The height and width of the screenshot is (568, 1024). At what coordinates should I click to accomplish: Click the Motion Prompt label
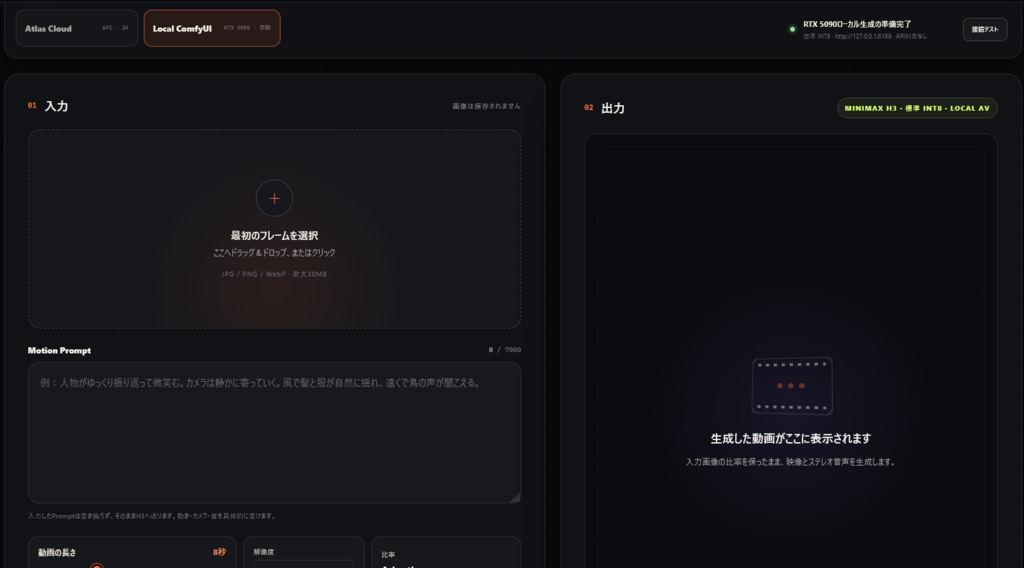tap(59, 351)
